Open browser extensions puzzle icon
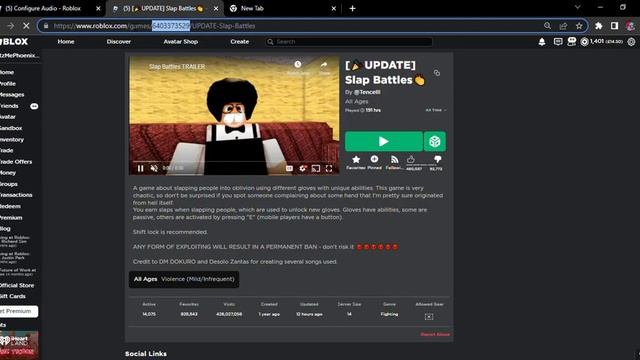The width and height of the screenshot is (640, 360). [x=599, y=26]
